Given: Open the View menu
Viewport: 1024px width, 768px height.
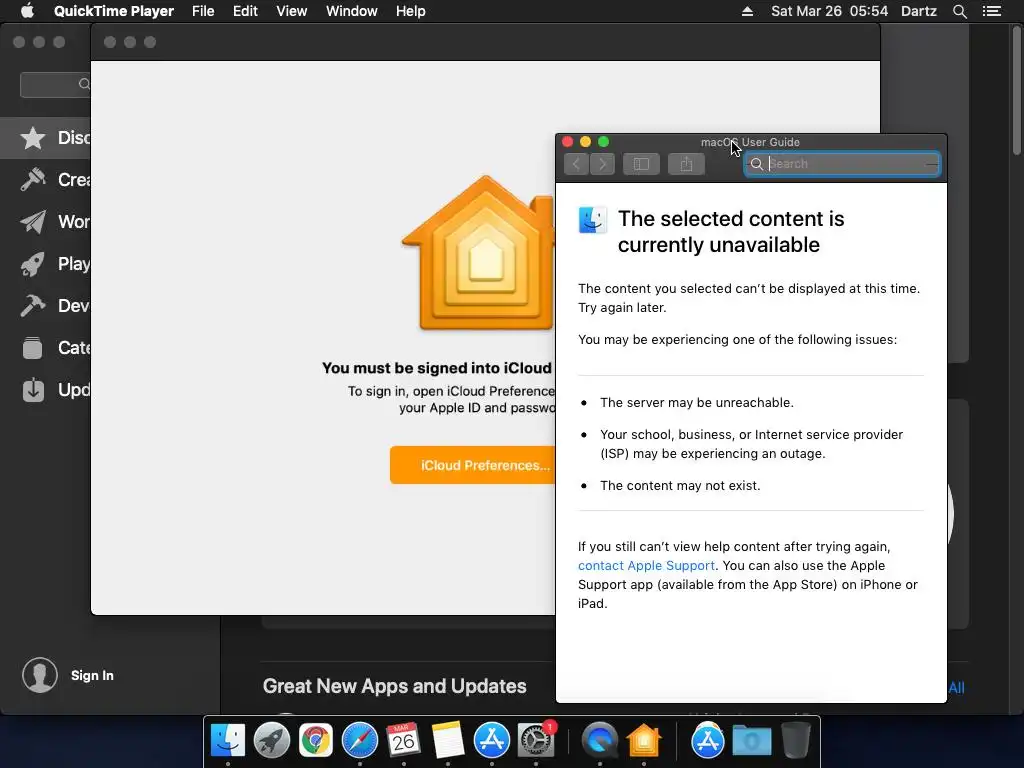Looking at the screenshot, I should click(x=291, y=11).
